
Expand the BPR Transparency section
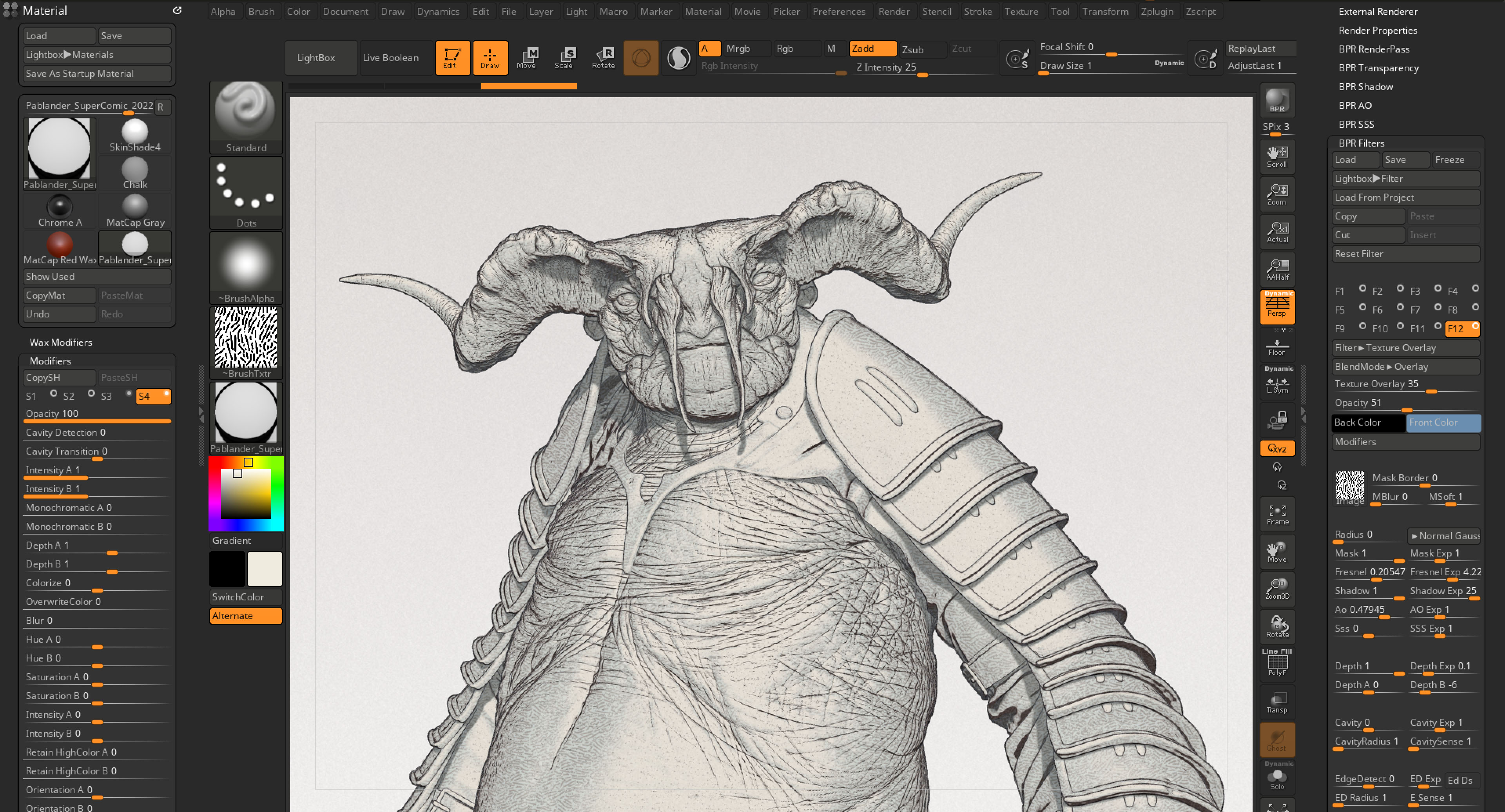click(1379, 68)
